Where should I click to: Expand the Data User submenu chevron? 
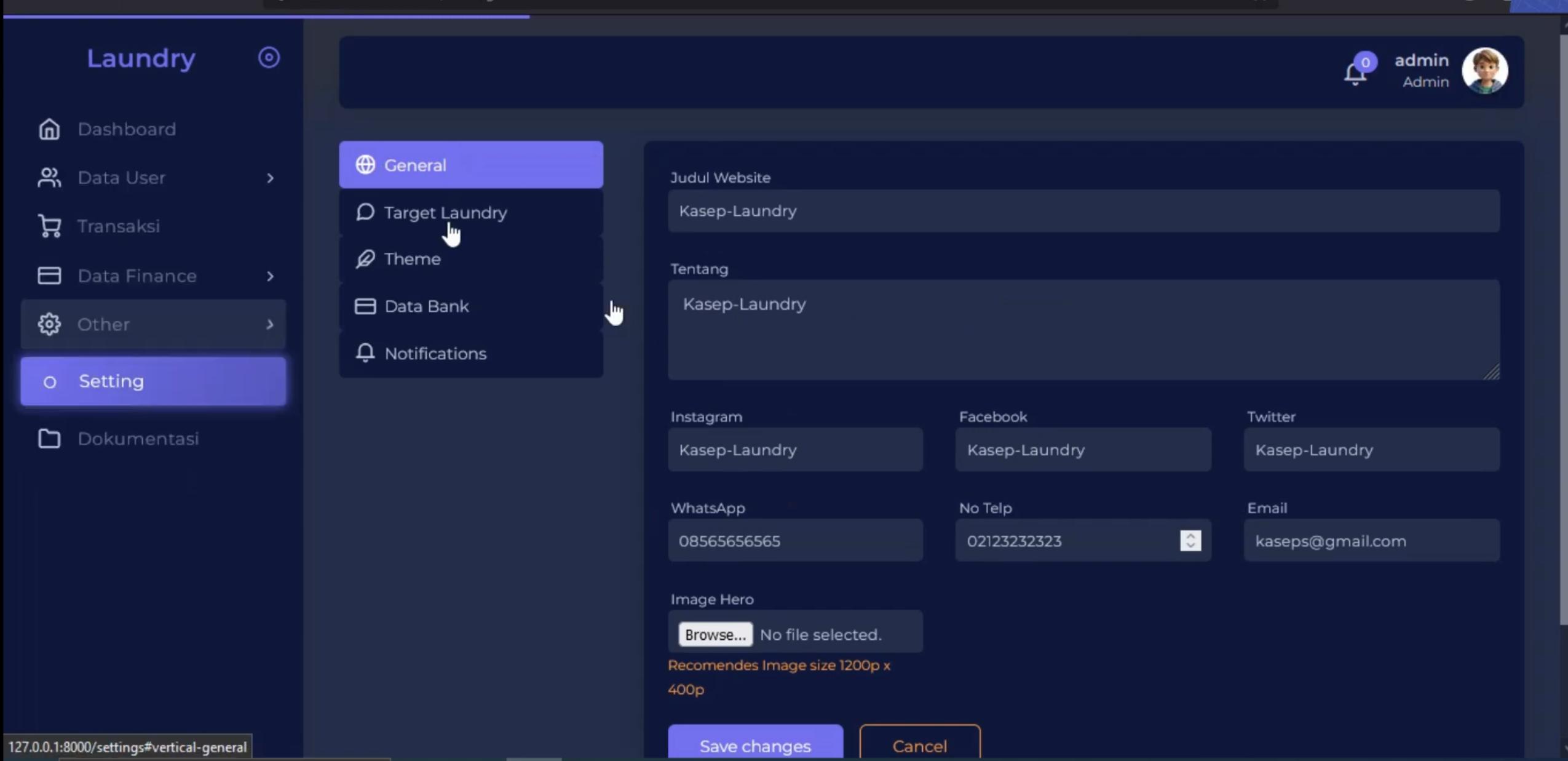click(x=270, y=178)
